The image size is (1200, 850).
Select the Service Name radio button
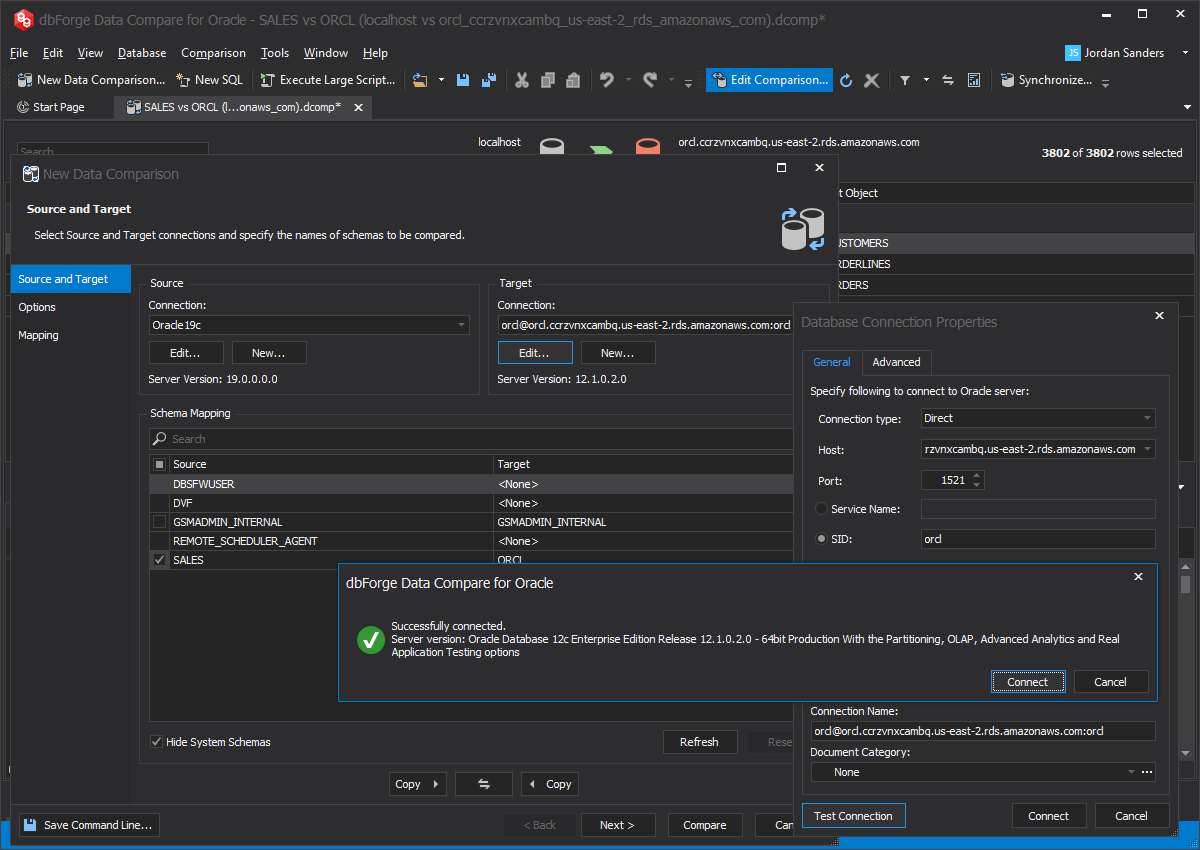pyautogui.click(x=822, y=509)
